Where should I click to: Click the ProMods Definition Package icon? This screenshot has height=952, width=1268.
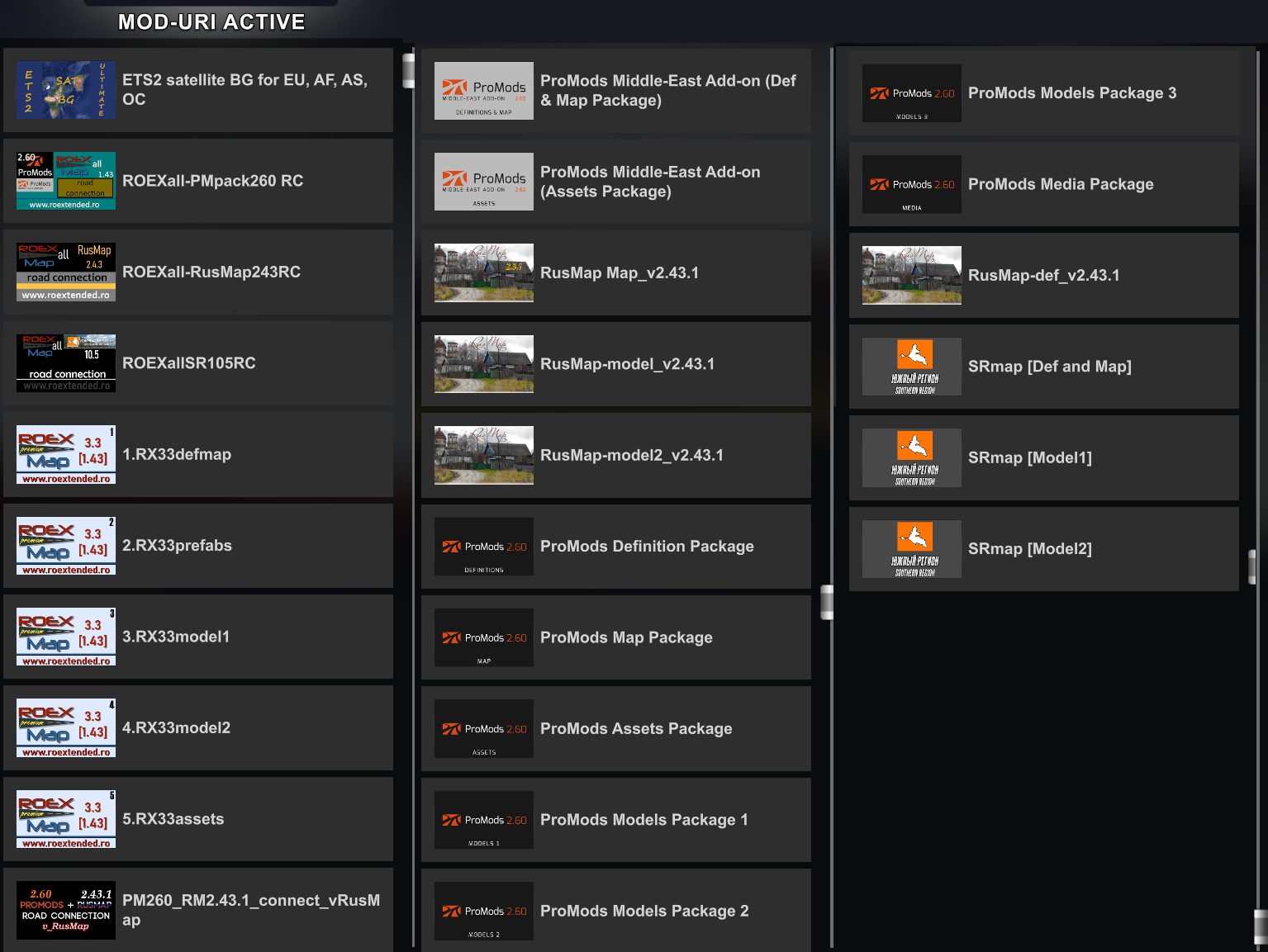pyautogui.click(x=484, y=547)
